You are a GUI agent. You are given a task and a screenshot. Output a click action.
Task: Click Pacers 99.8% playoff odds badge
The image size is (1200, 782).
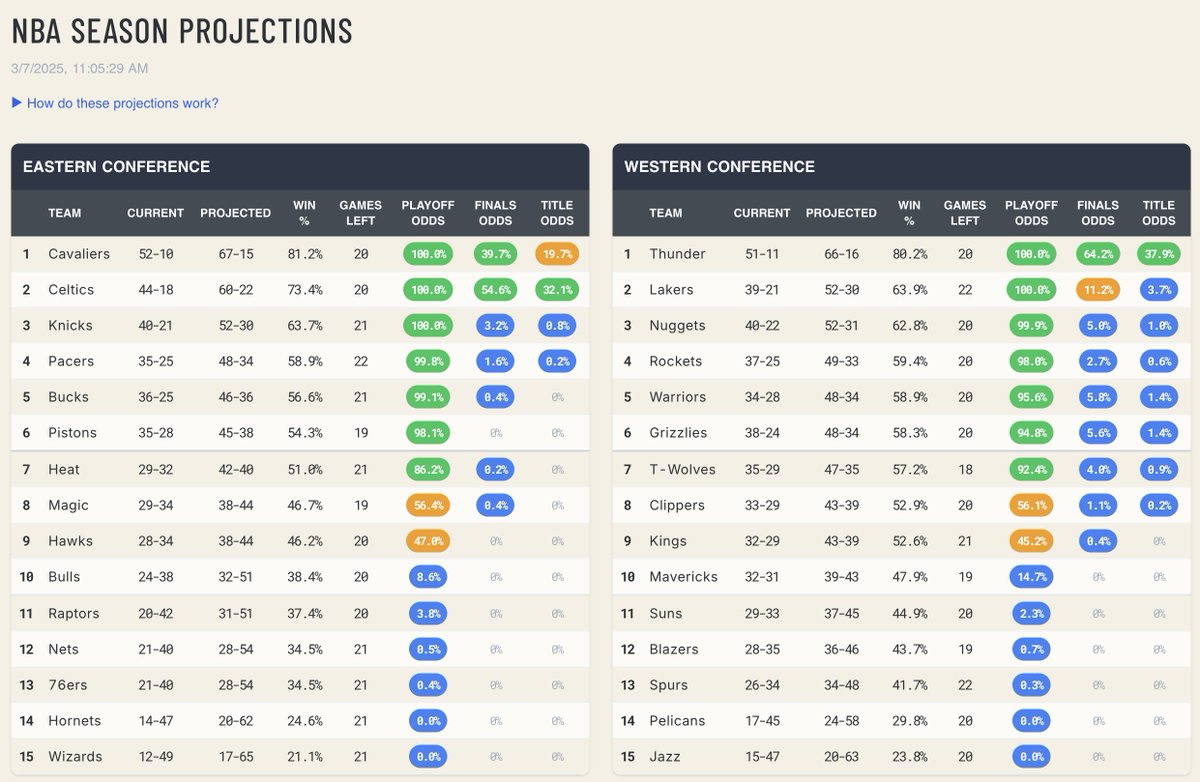click(x=428, y=362)
